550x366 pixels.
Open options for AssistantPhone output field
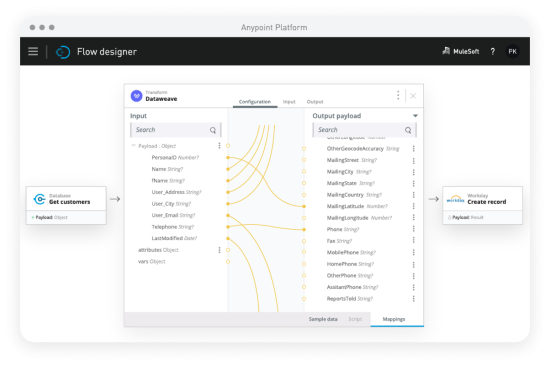tap(414, 287)
